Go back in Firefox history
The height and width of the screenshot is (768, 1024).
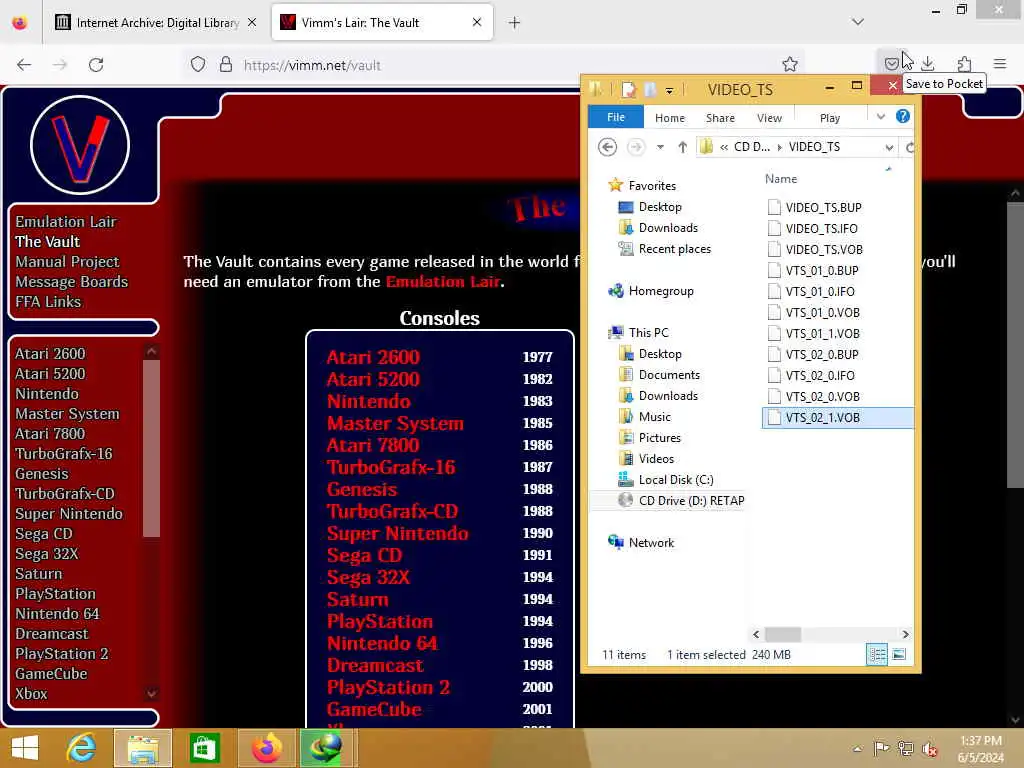click(24, 64)
